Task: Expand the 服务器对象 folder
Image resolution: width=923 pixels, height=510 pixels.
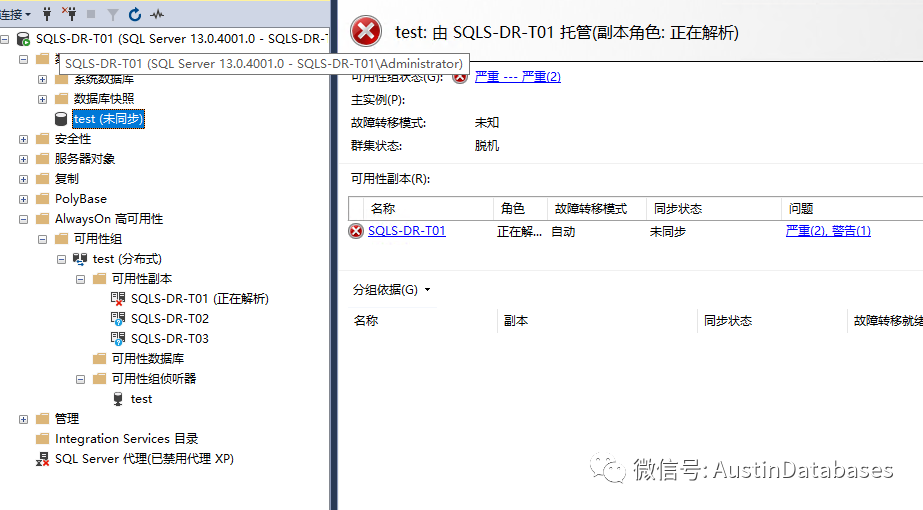Action: click(24, 160)
